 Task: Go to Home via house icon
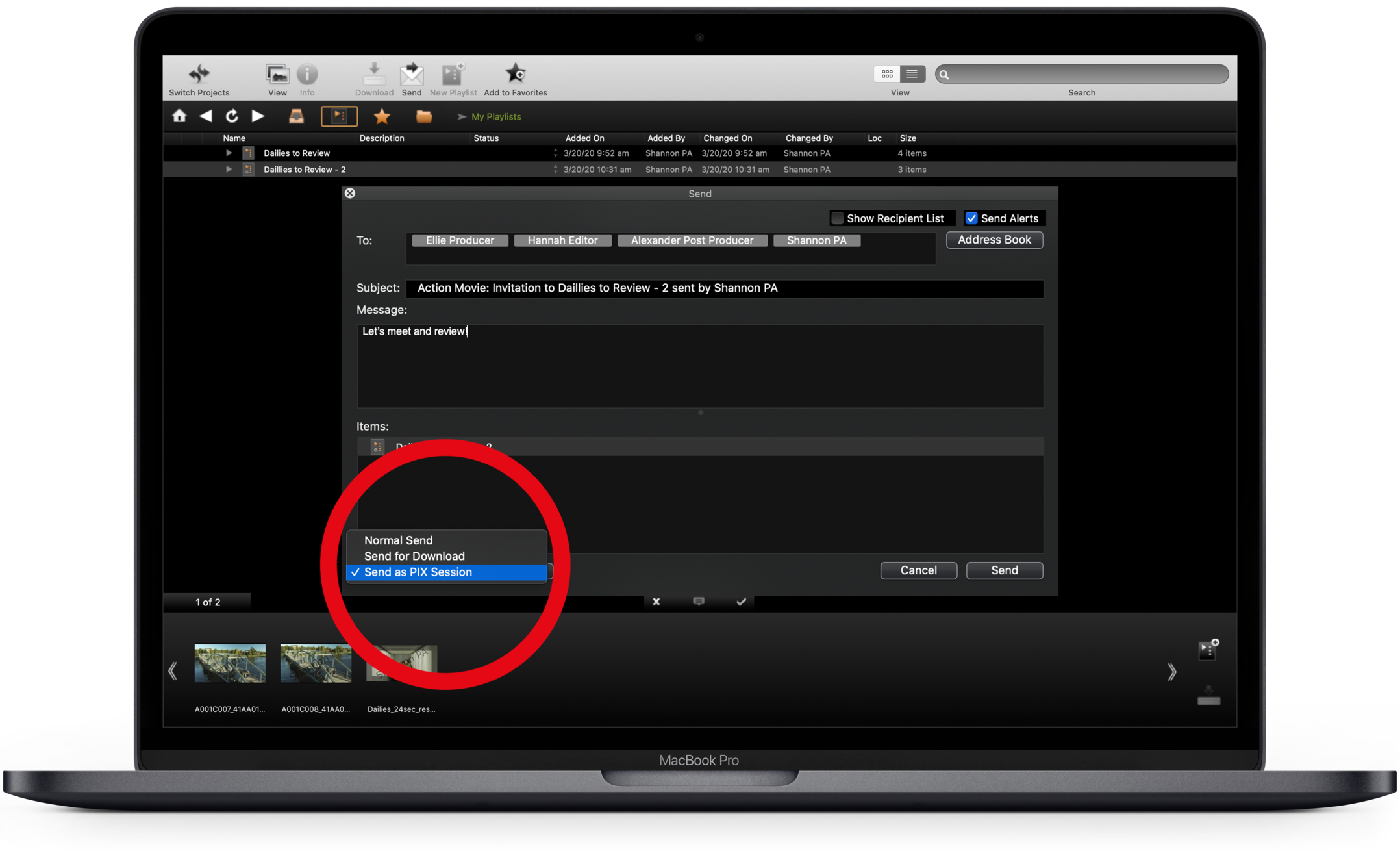click(x=179, y=116)
